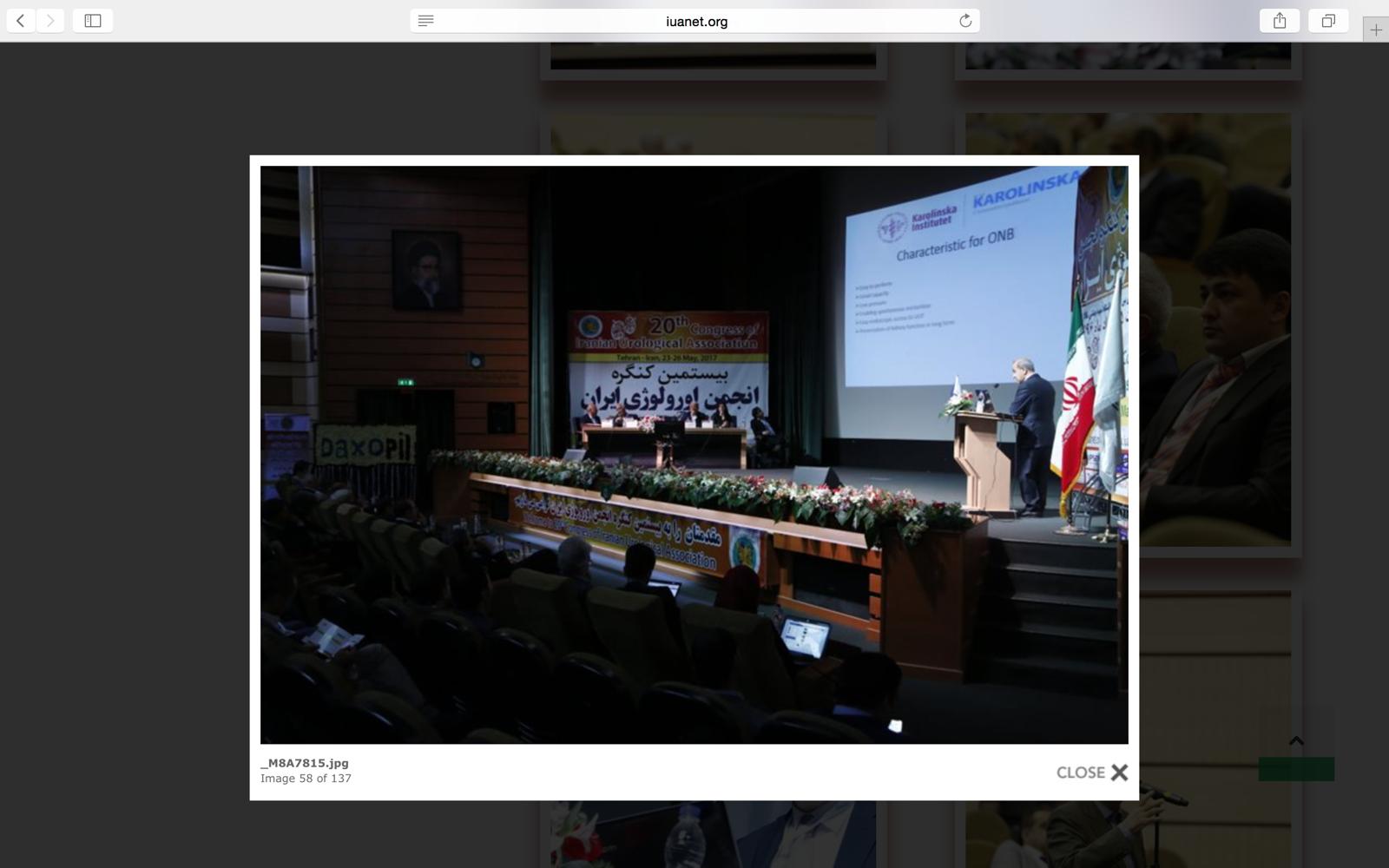Click the enlarged conference photo in the lightbox
Viewport: 1389px width, 868px height.
[x=694, y=455]
